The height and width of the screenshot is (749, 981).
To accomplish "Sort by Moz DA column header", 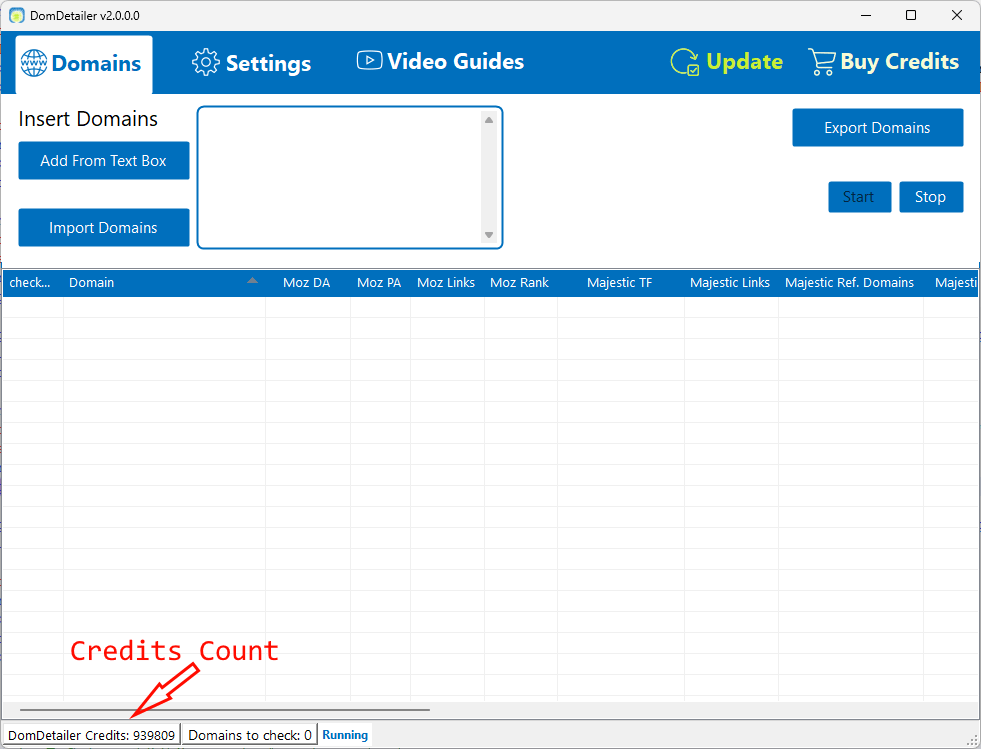I will [x=306, y=283].
